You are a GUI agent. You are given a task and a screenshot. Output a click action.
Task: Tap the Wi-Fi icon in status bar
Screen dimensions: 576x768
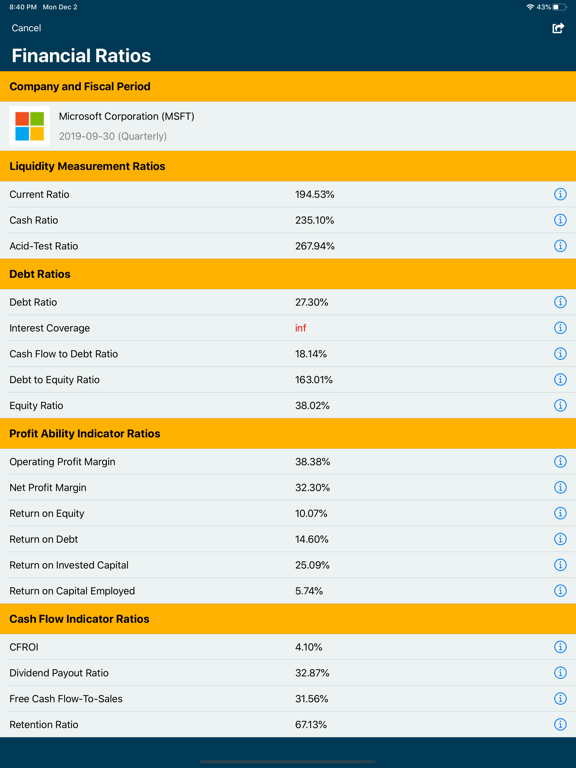coord(530,7)
